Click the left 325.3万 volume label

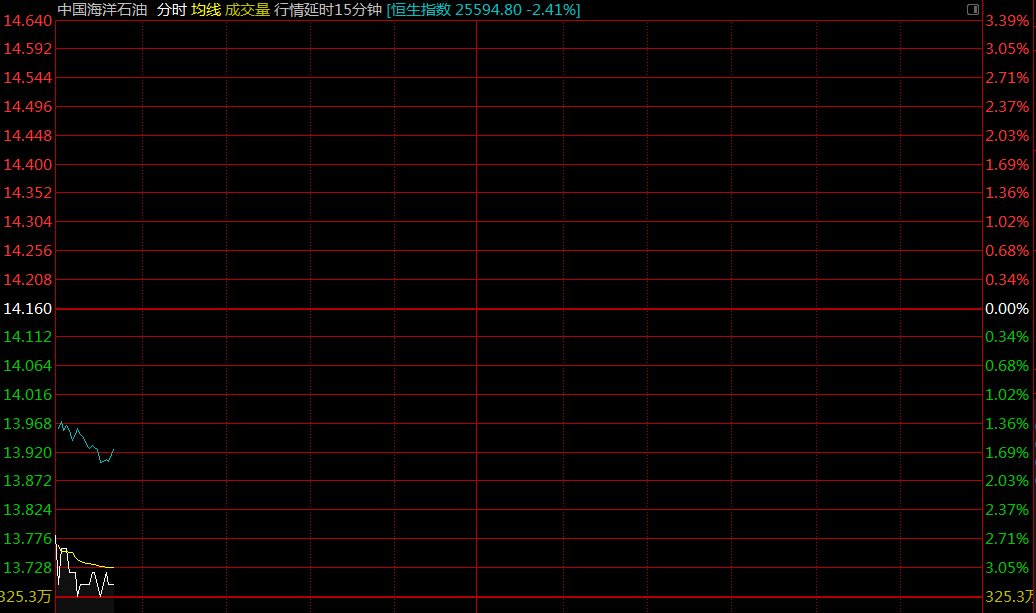tap(26, 597)
